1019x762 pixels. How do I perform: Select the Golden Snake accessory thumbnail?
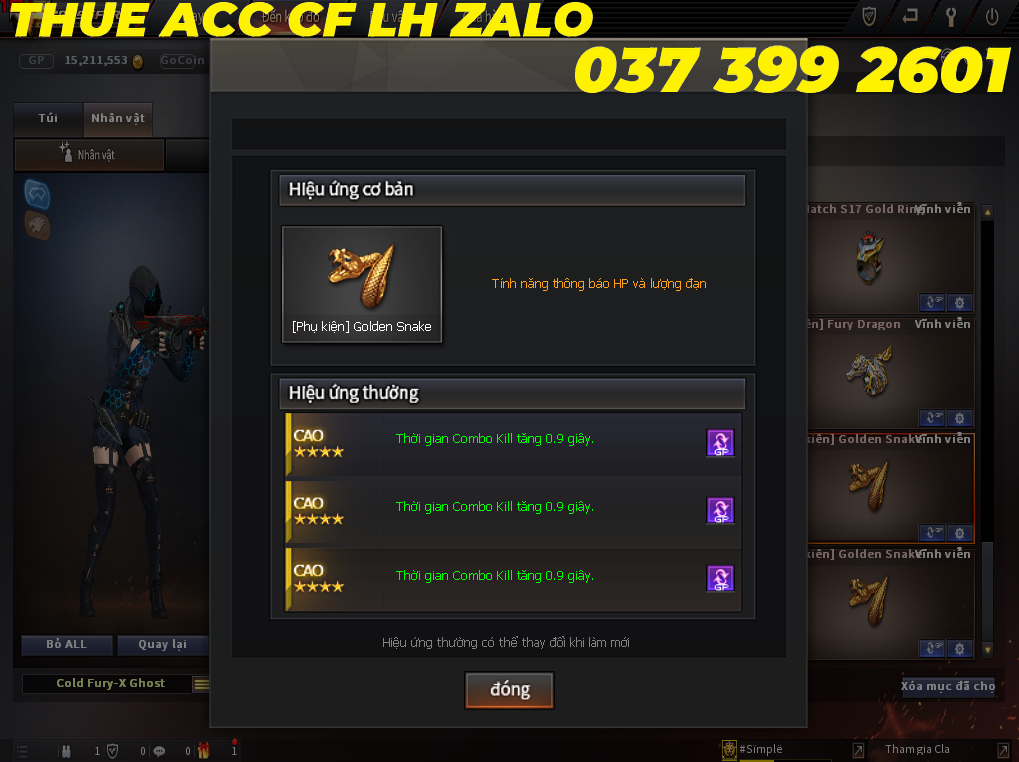[362, 284]
